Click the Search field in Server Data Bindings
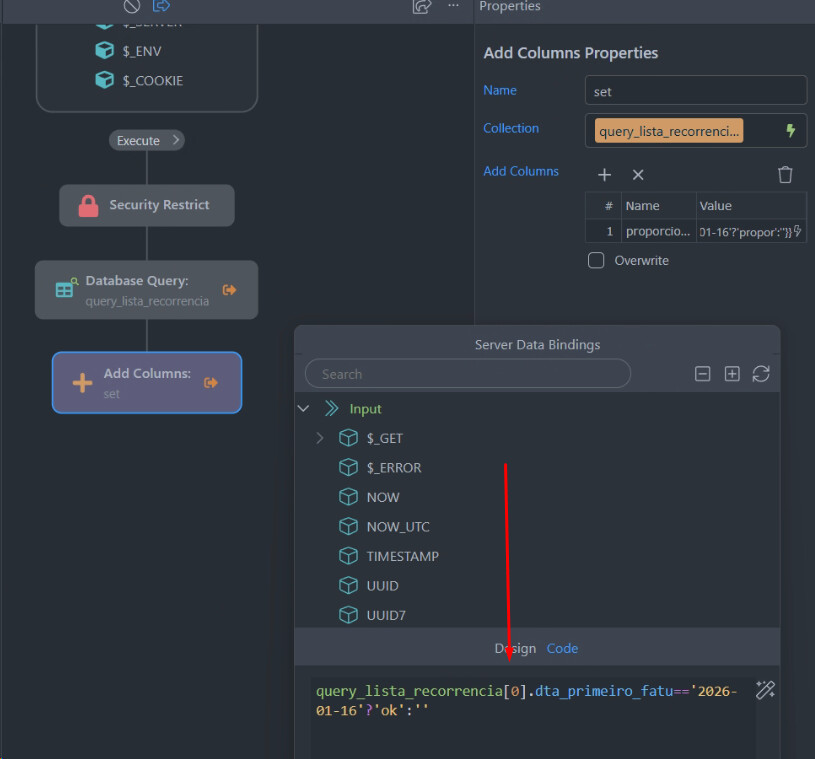The width and height of the screenshot is (815, 759). [467, 374]
